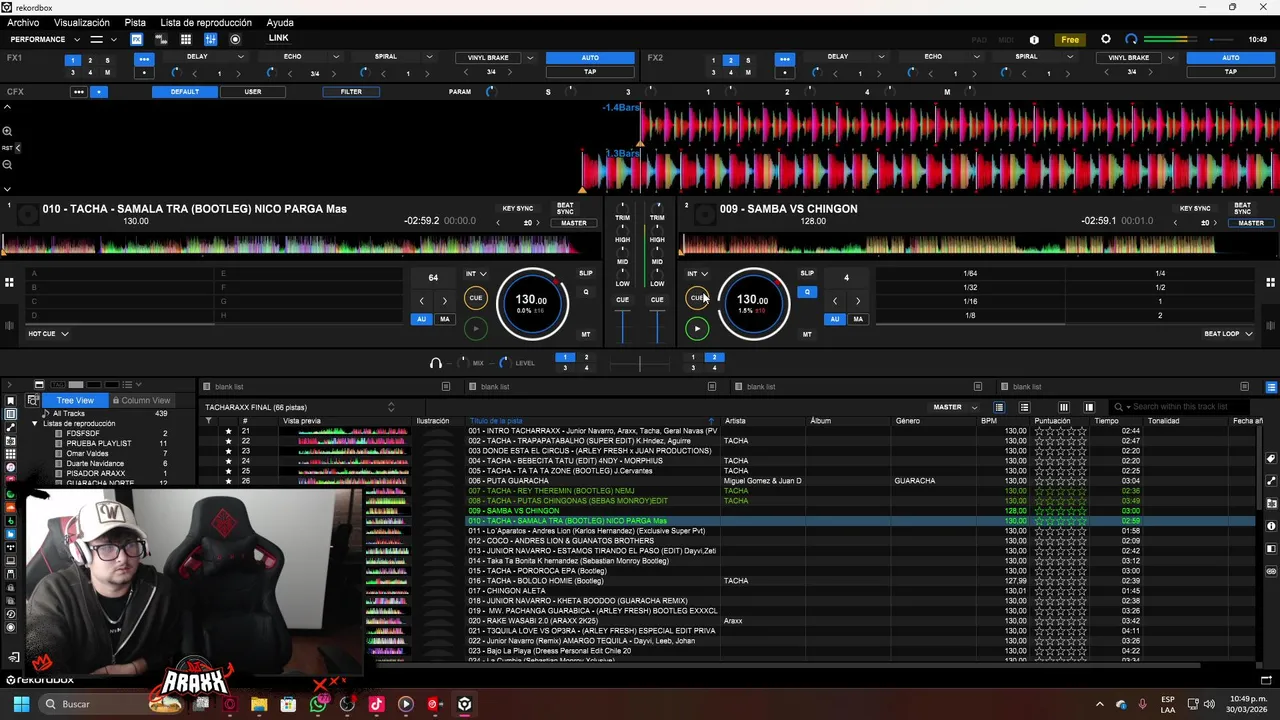Click the LINK button

278,38
